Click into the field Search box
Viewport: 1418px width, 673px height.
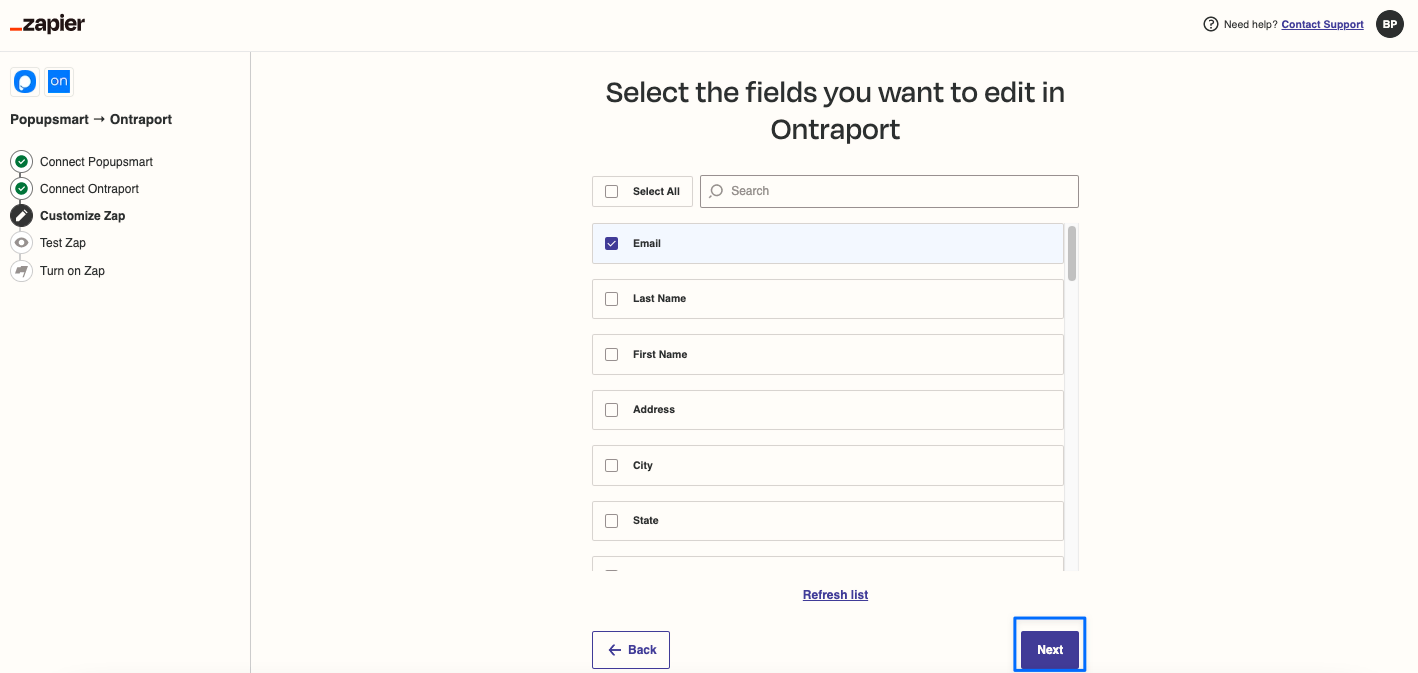889,191
